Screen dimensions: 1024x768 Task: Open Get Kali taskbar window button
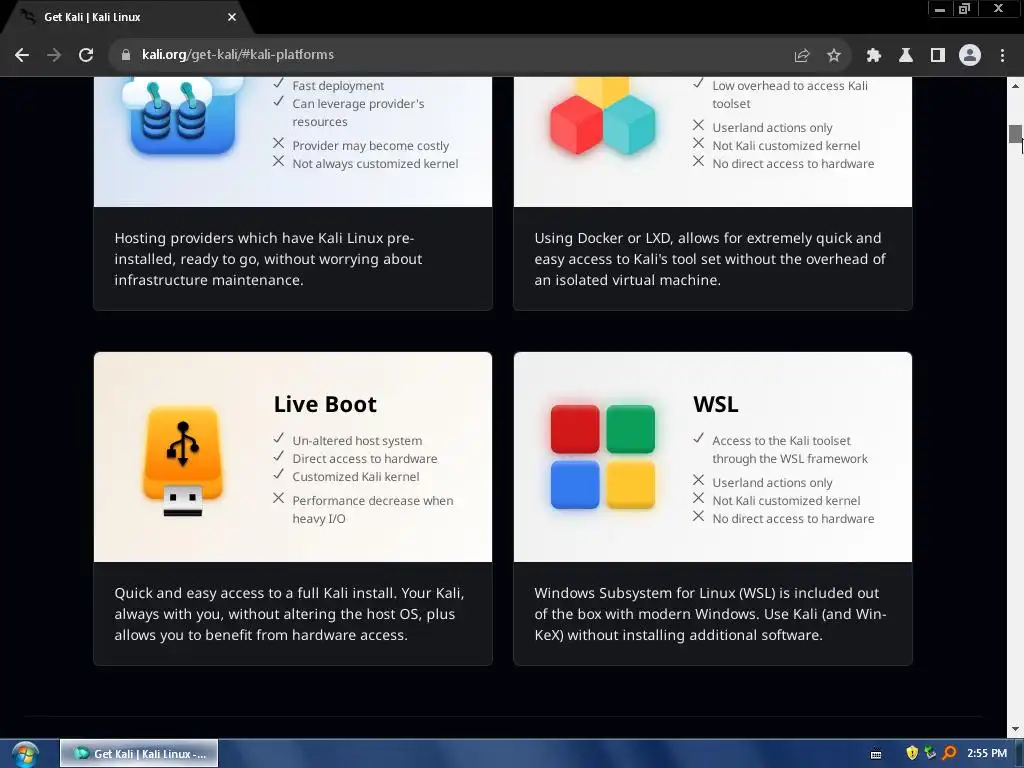[139, 754]
